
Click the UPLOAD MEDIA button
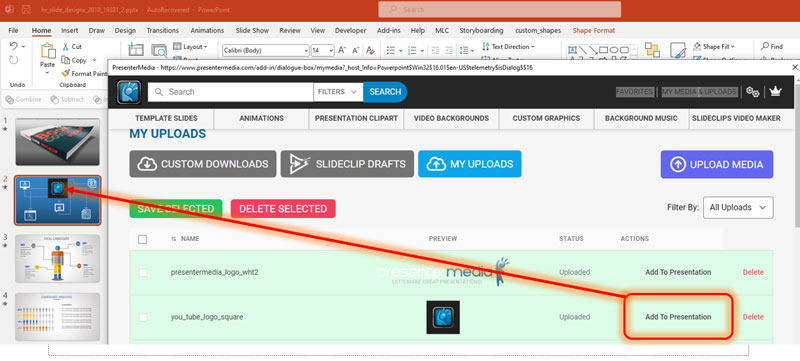717,164
